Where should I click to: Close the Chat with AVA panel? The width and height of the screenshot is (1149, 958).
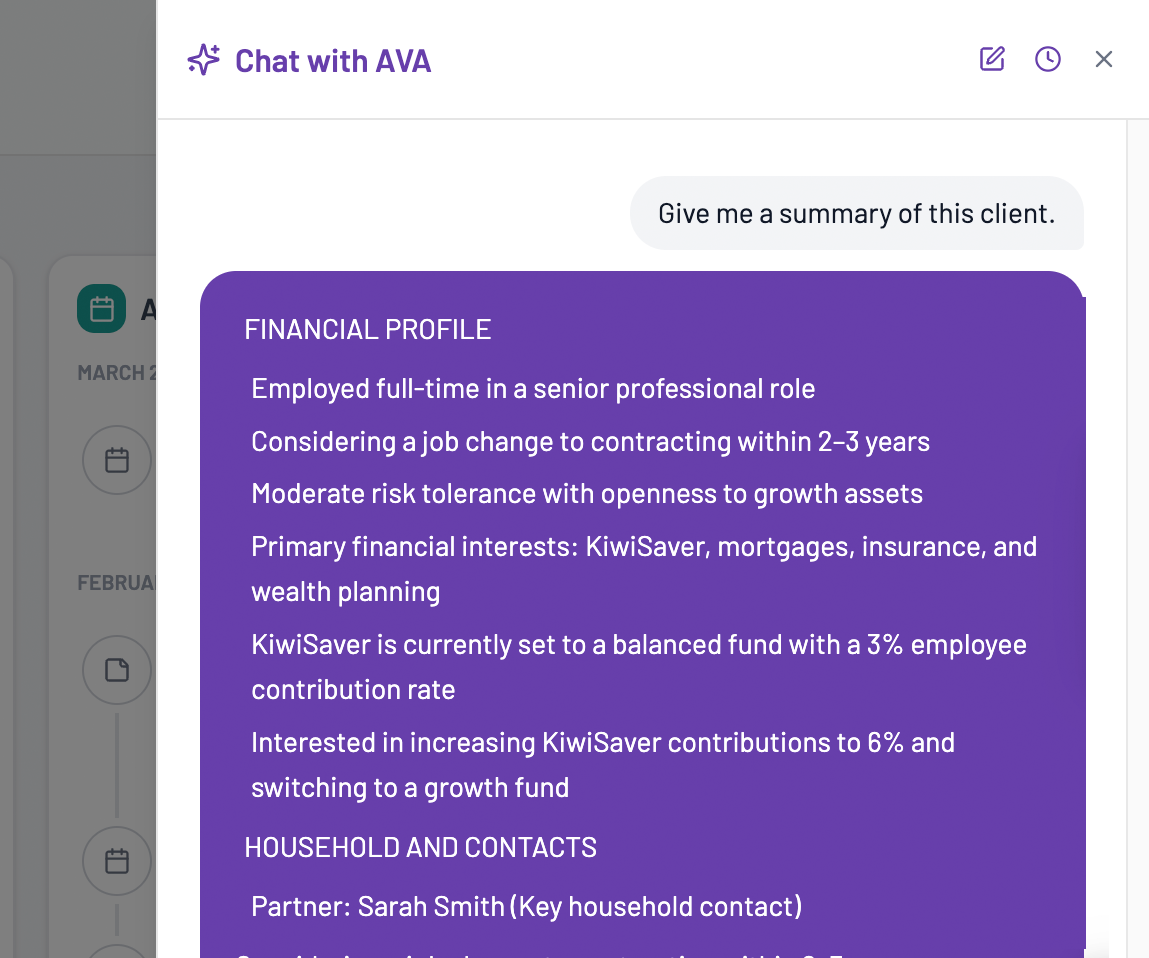(1103, 59)
